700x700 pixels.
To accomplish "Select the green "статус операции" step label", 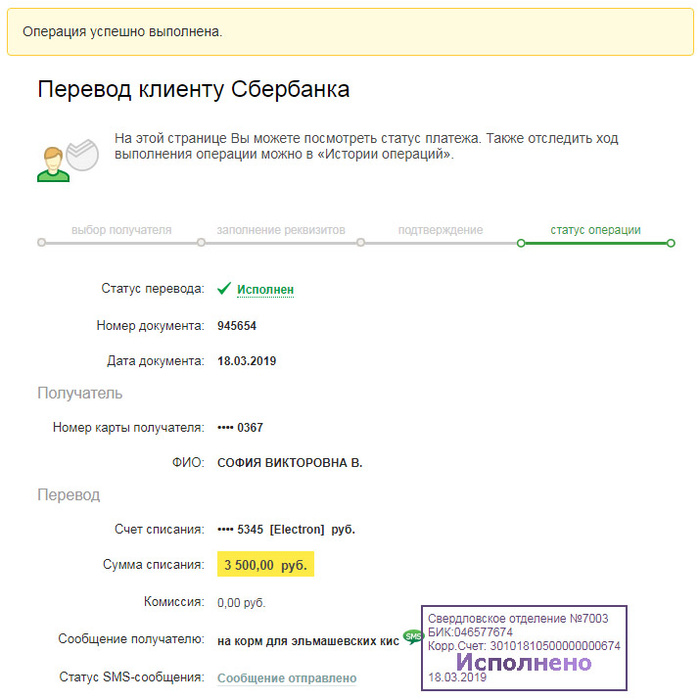I will tap(595, 230).
